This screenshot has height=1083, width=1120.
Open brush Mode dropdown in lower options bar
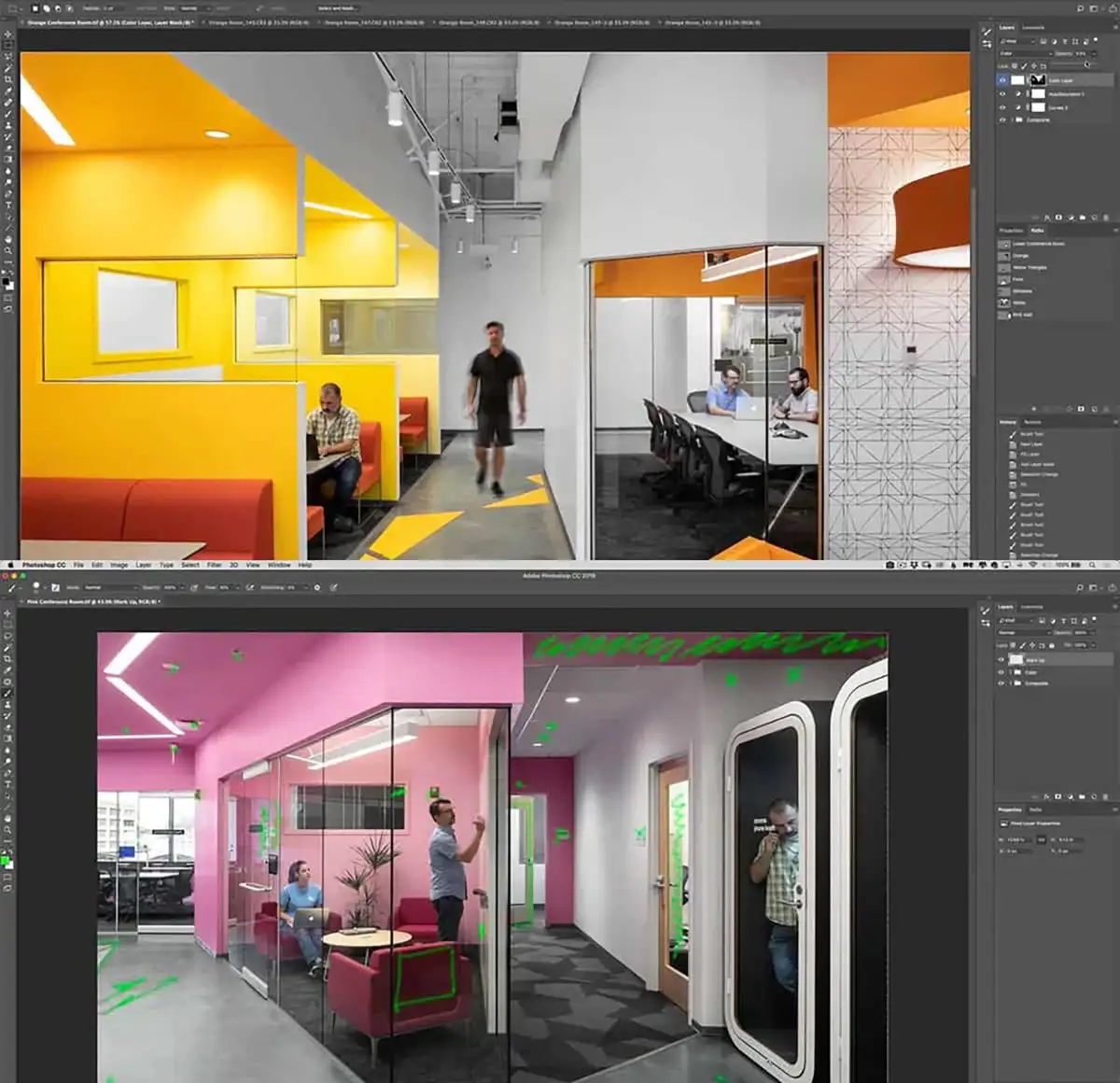pyautogui.click(x=110, y=588)
